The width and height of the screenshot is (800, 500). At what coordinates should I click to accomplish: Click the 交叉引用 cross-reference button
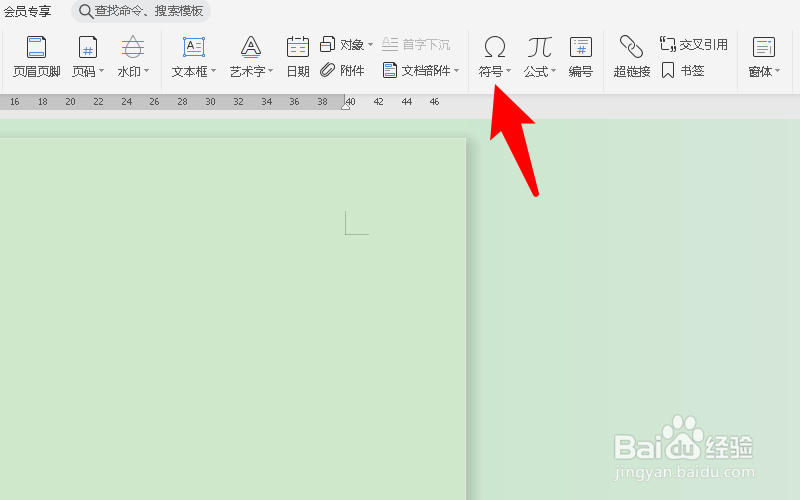point(693,44)
